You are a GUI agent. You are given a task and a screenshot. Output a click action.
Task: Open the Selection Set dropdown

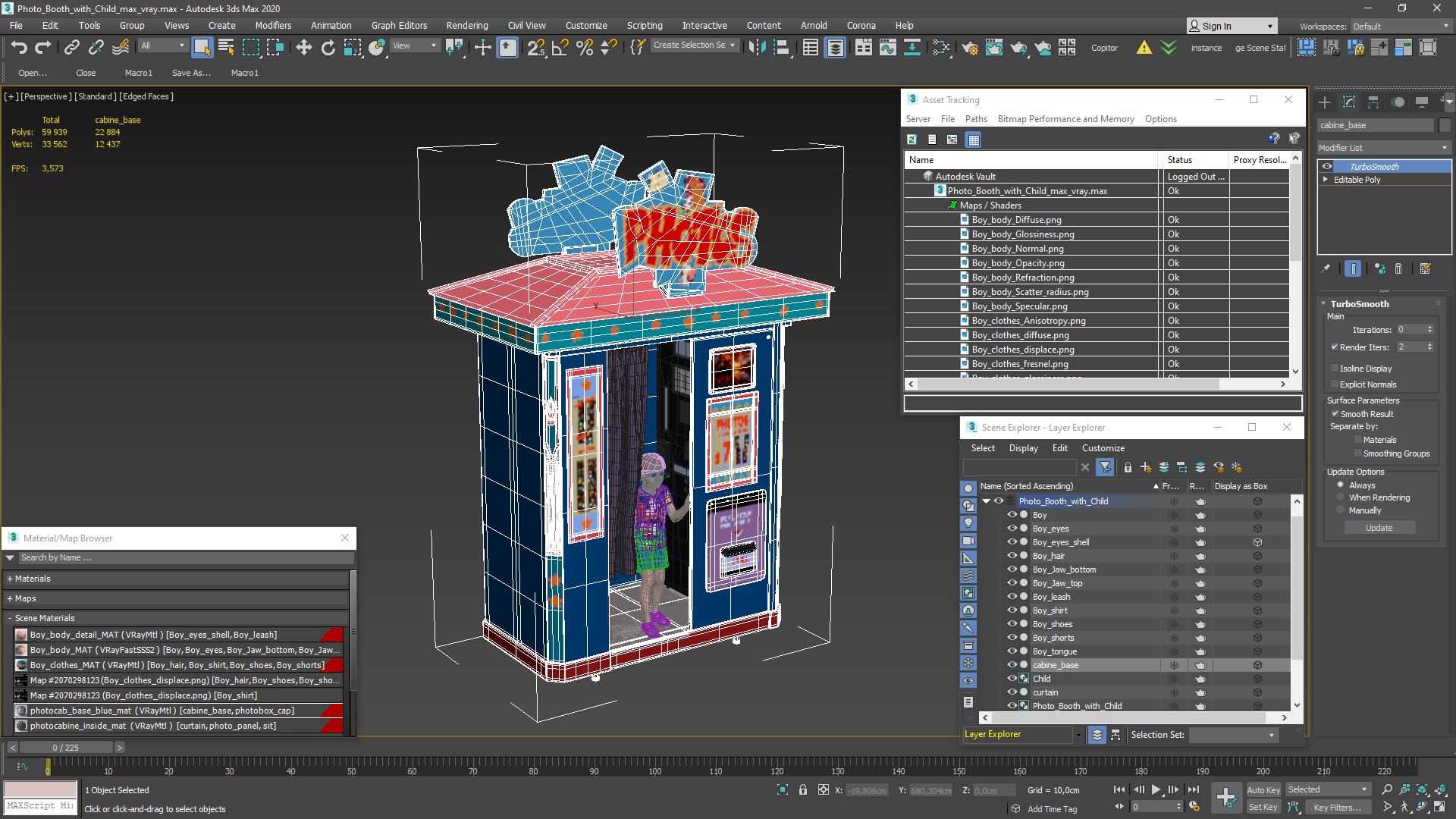(x=1233, y=735)
